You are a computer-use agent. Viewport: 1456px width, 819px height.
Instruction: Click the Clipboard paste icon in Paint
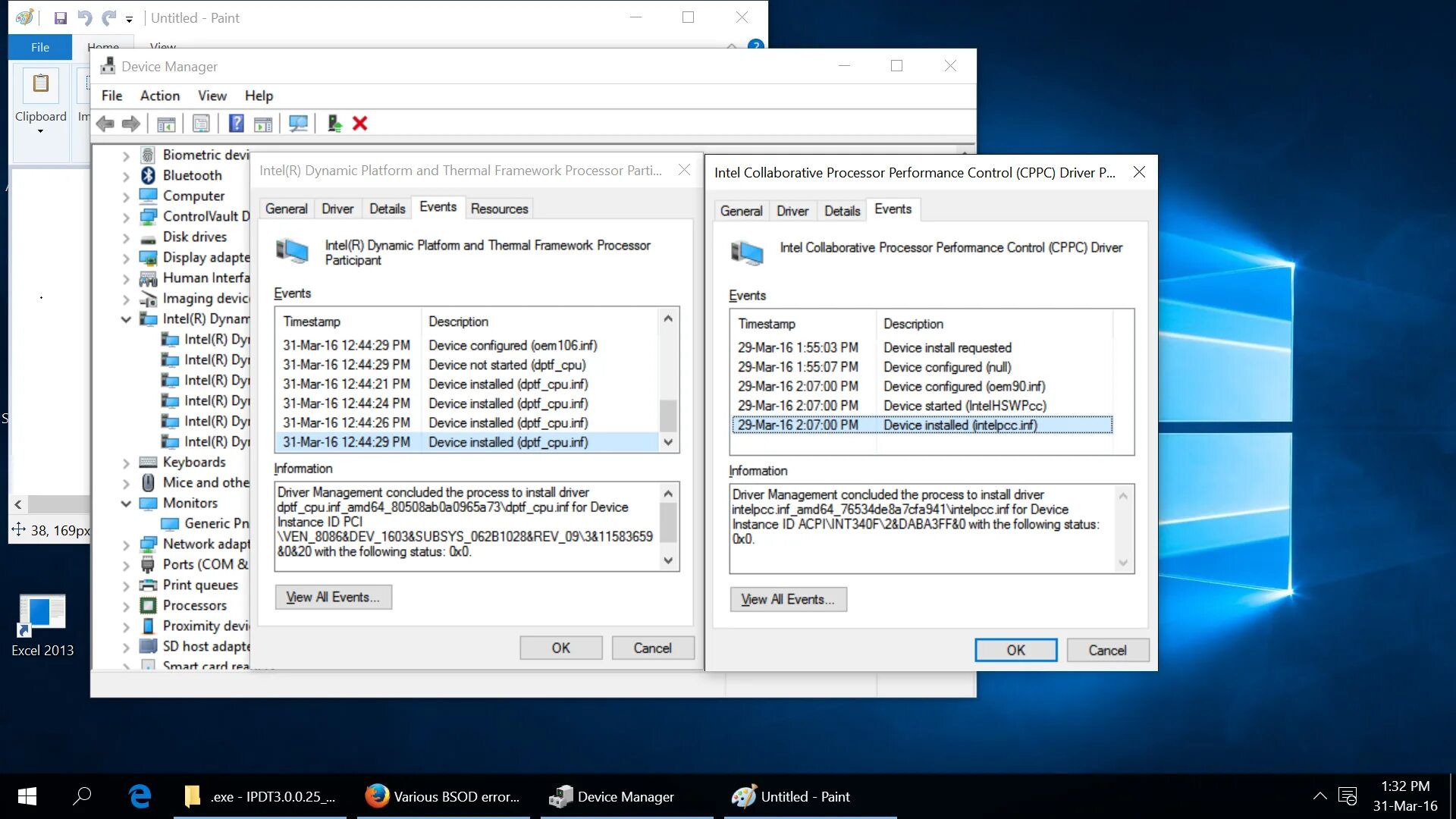[x=41, y=83]
